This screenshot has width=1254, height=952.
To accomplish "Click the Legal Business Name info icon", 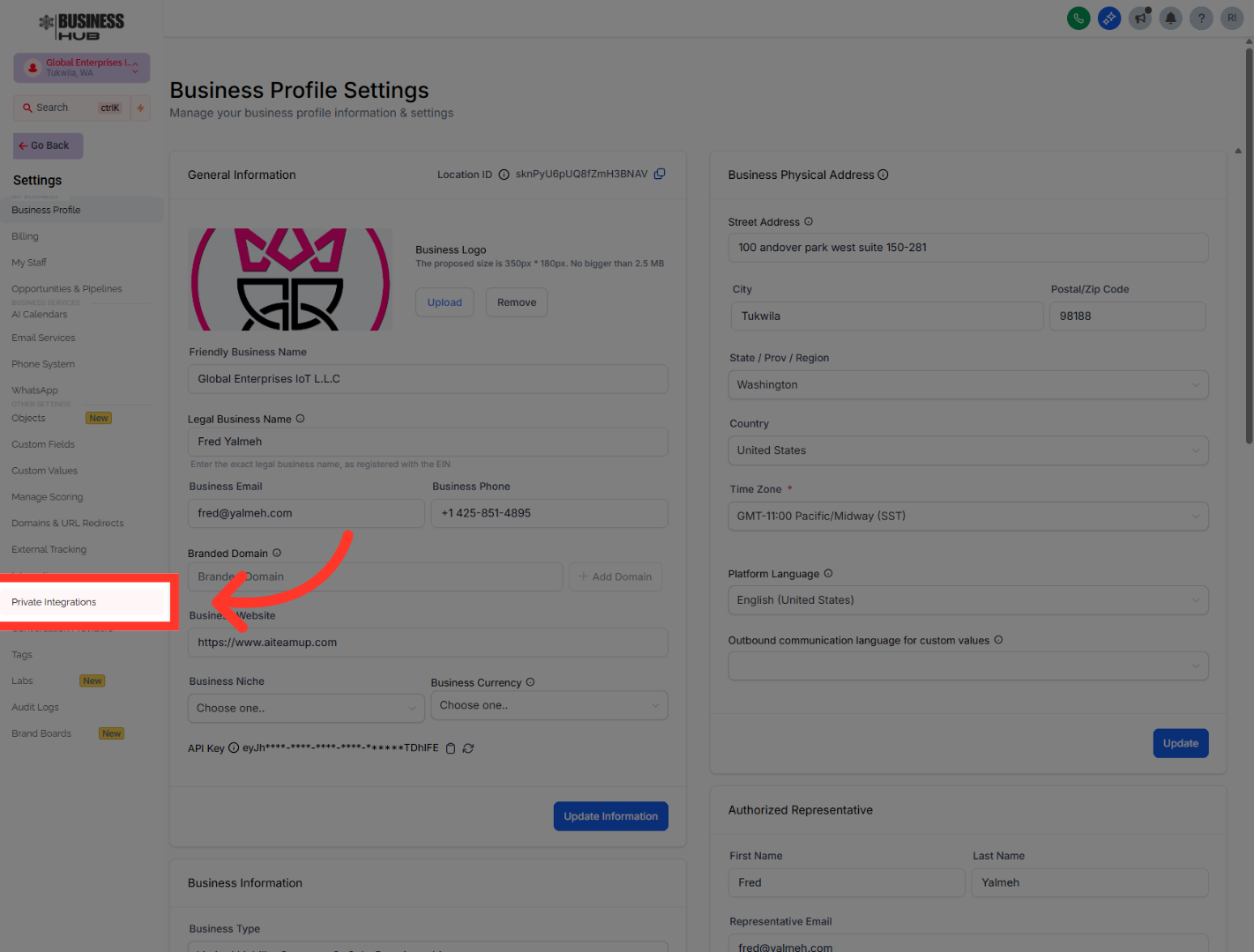I will (300, 419).
